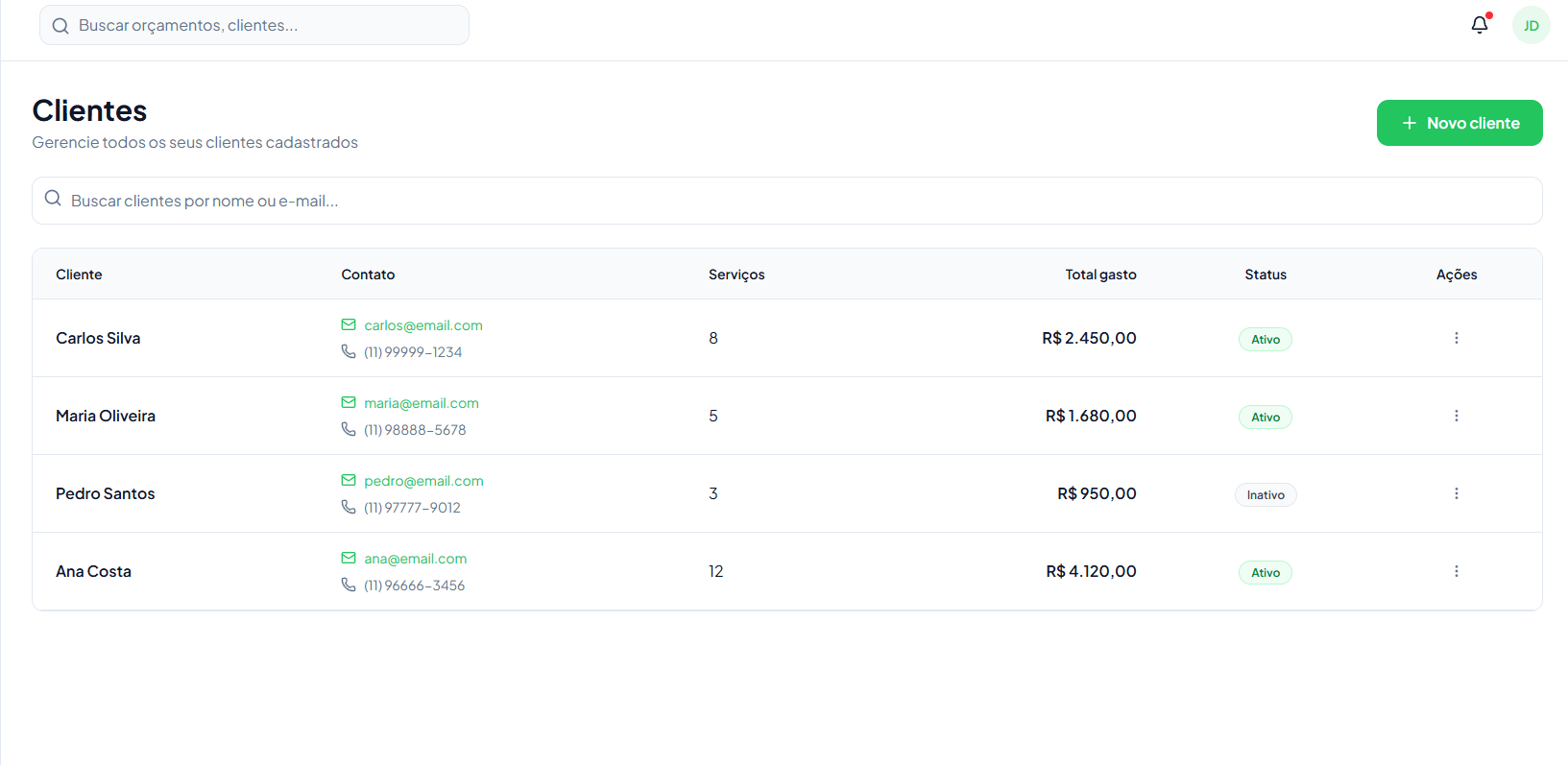Focus the Buscar orçamentos, clientes search box
Image resolution: width=1568 pixels, height=765 pixels.
254,25
